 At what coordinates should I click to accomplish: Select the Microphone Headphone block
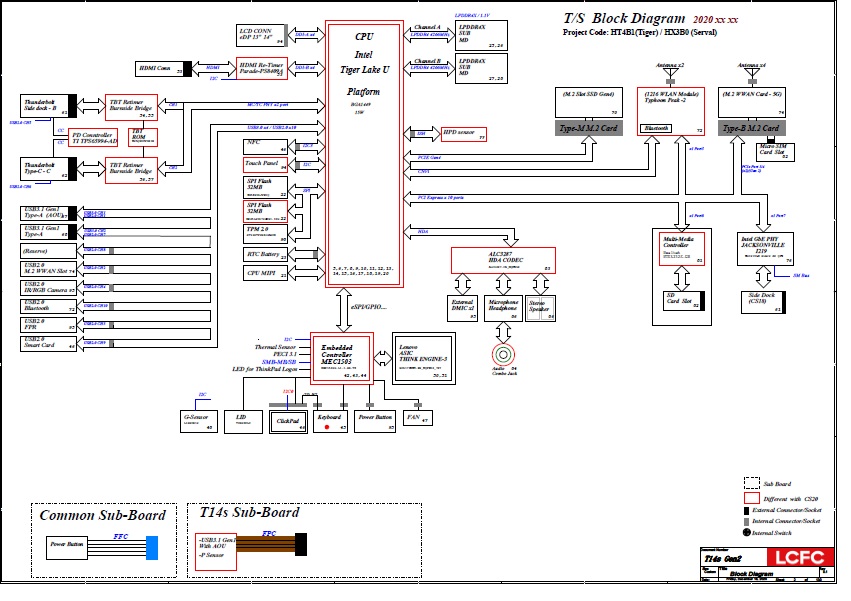click(503, 308)
